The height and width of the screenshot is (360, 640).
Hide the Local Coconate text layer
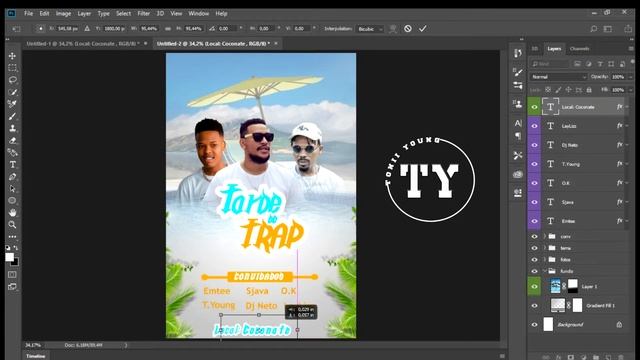[534, 107]
